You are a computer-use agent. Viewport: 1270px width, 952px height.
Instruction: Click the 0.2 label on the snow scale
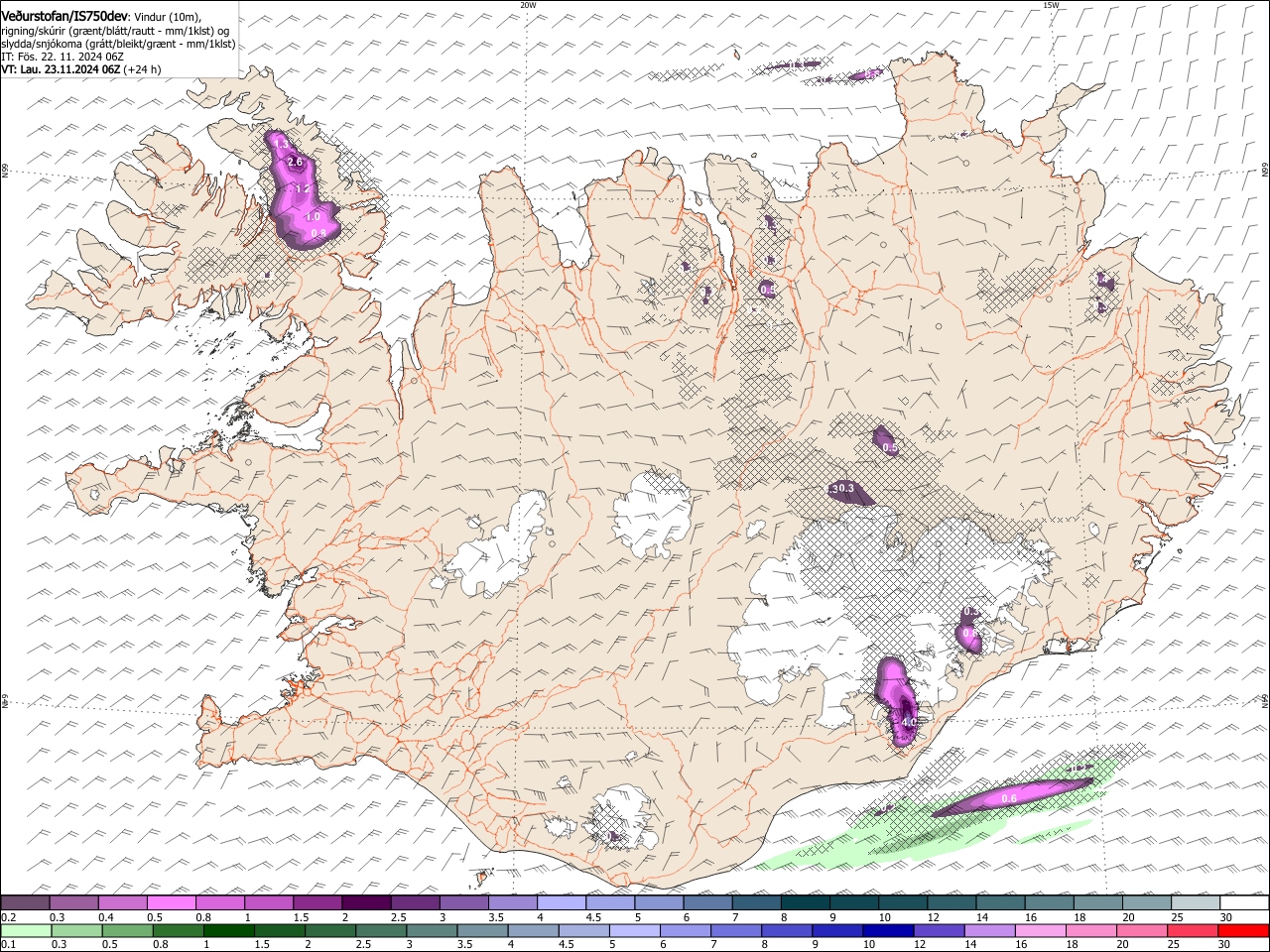click(8, 917)
